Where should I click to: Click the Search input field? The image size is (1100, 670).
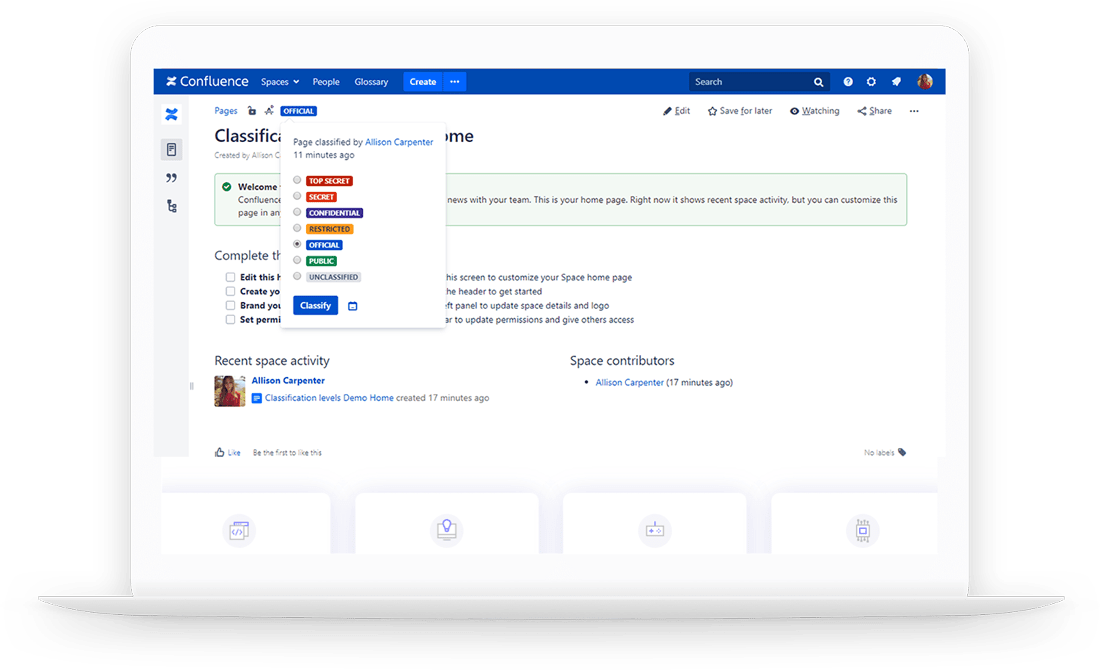point(759,82)
